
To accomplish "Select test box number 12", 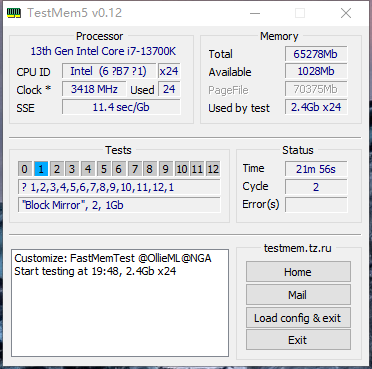I will [x=213, y=169].
